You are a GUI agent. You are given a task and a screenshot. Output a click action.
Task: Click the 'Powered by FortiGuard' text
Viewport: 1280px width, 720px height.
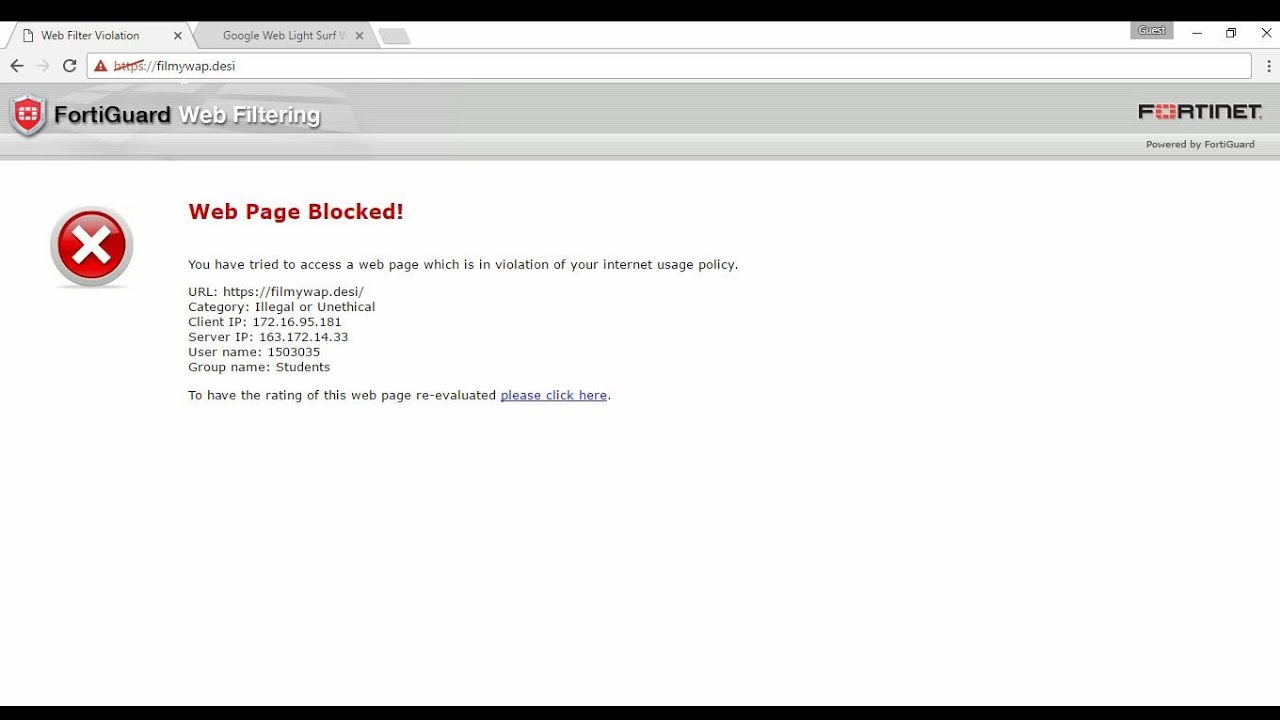1200,144
